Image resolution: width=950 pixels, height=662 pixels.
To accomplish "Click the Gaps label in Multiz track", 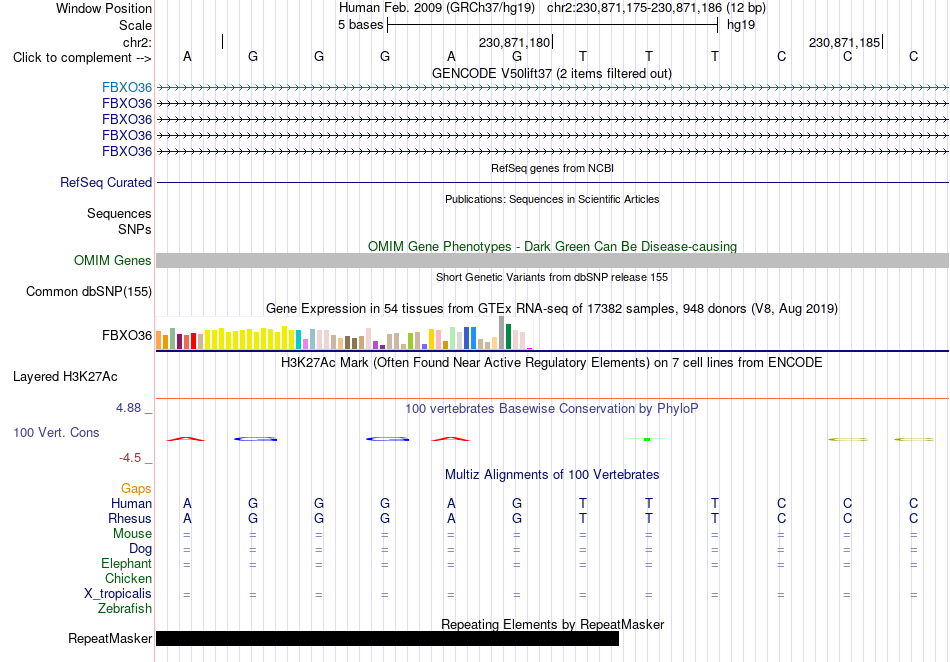I will (136, 488).
